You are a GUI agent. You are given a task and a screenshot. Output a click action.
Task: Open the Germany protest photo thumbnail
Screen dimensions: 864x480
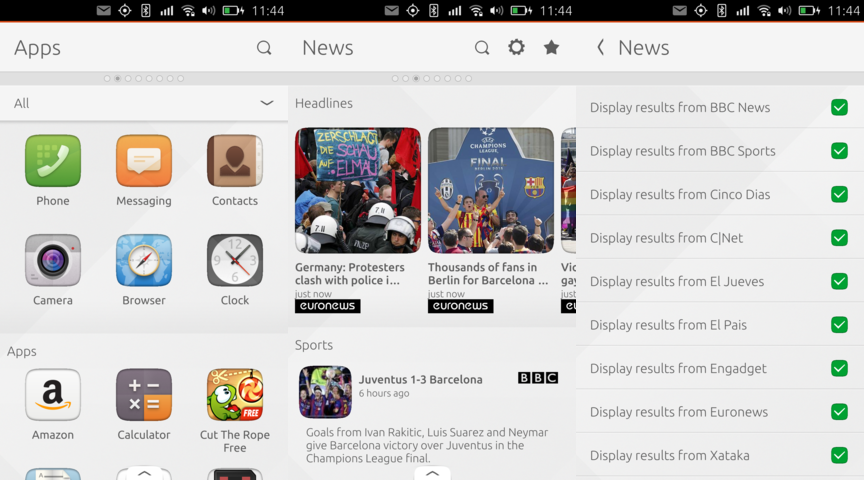point(358,190)
